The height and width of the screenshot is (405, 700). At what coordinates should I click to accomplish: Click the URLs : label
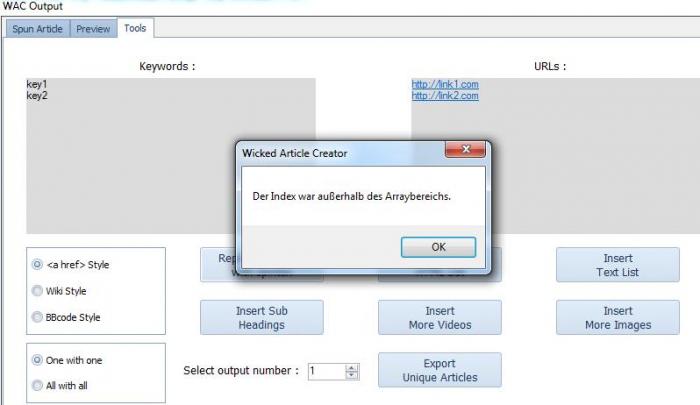pos(550,66)
